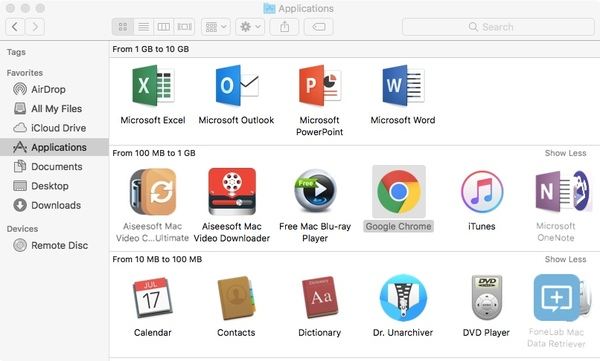Open iCloud Drive from sidebar
The image size is (600, 361).
click(54, 128)
